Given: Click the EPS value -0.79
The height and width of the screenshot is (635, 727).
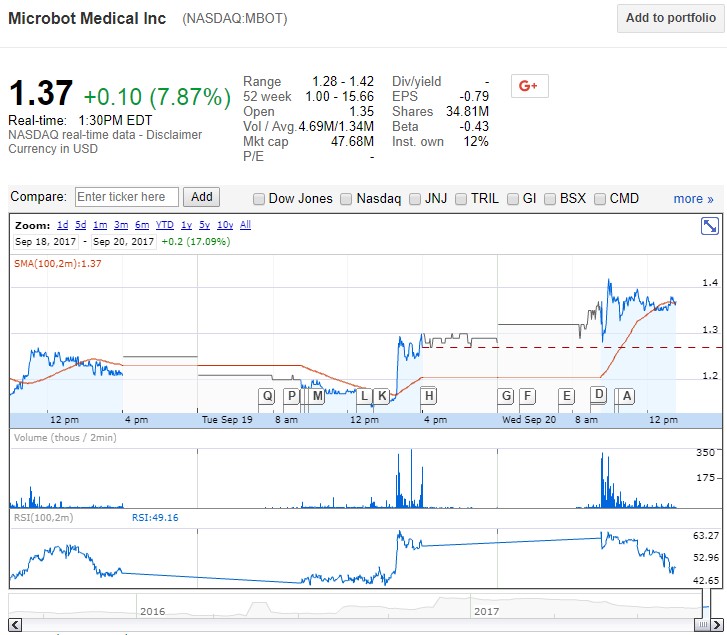Looking at the screenshot, I should point(474,96).
